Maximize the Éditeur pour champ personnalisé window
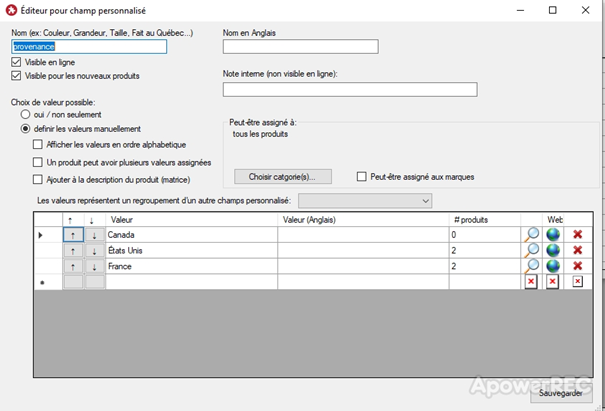Screen dimensions: 605x411 [x=553, y=10]
